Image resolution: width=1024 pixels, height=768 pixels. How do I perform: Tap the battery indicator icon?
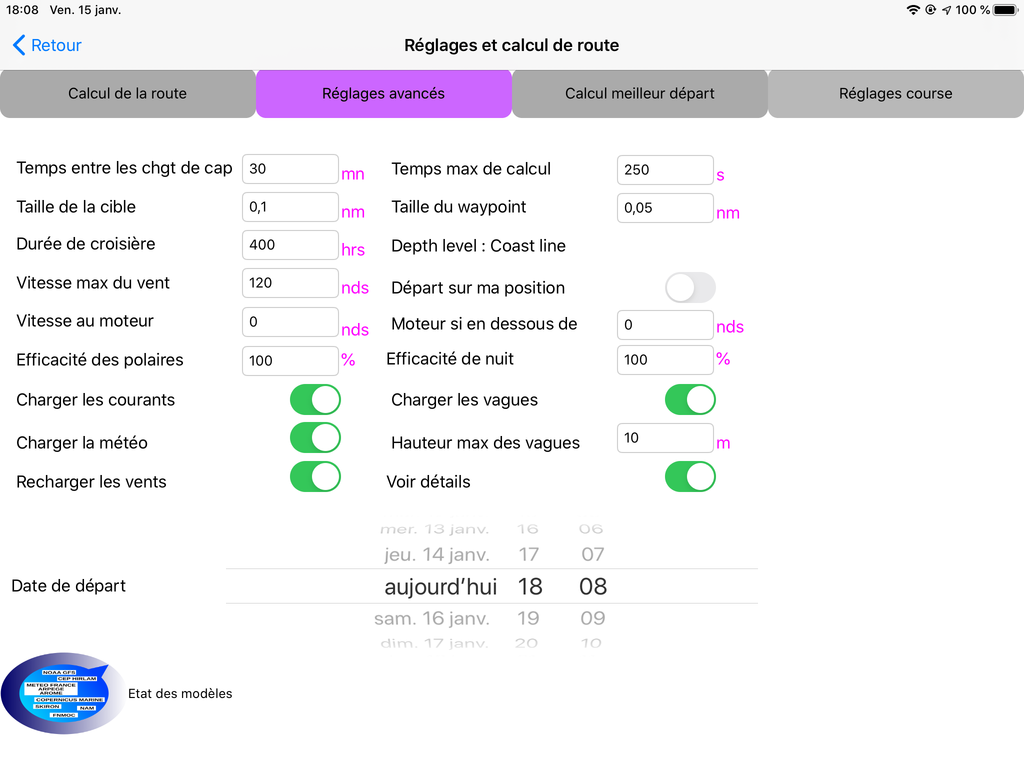tap(1006, 10)
